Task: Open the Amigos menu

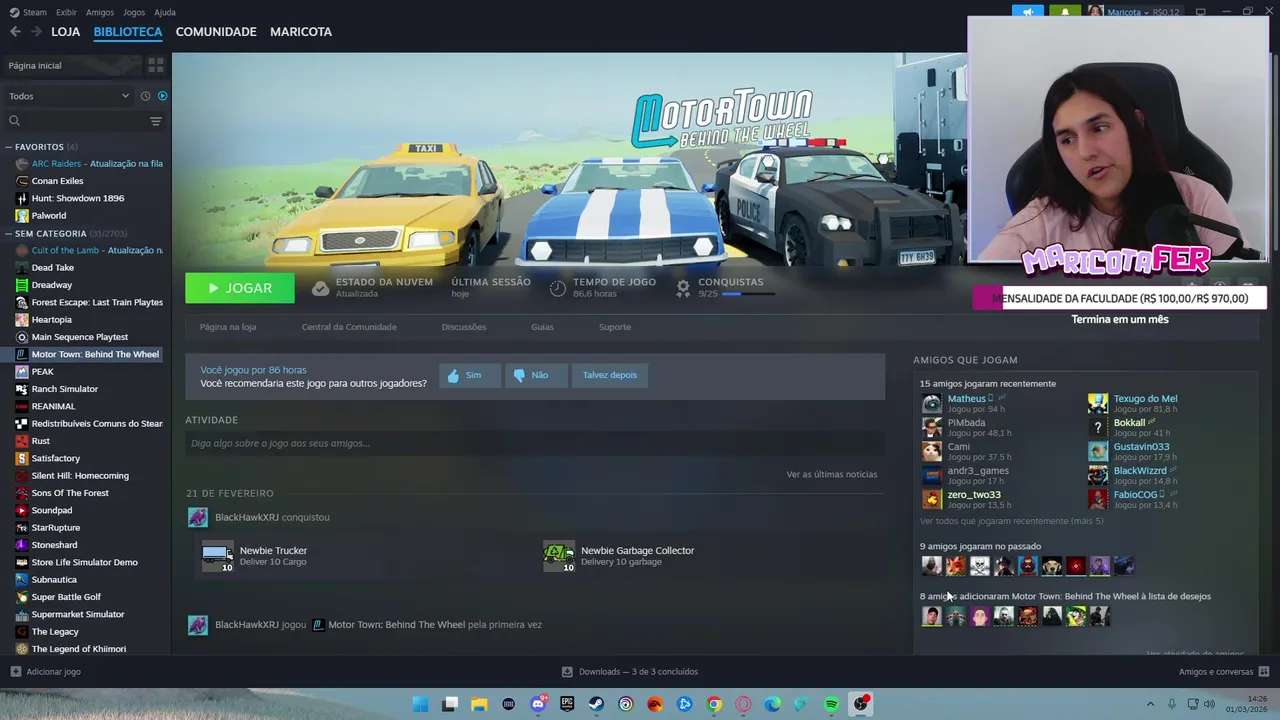Action: pos(100,12)
